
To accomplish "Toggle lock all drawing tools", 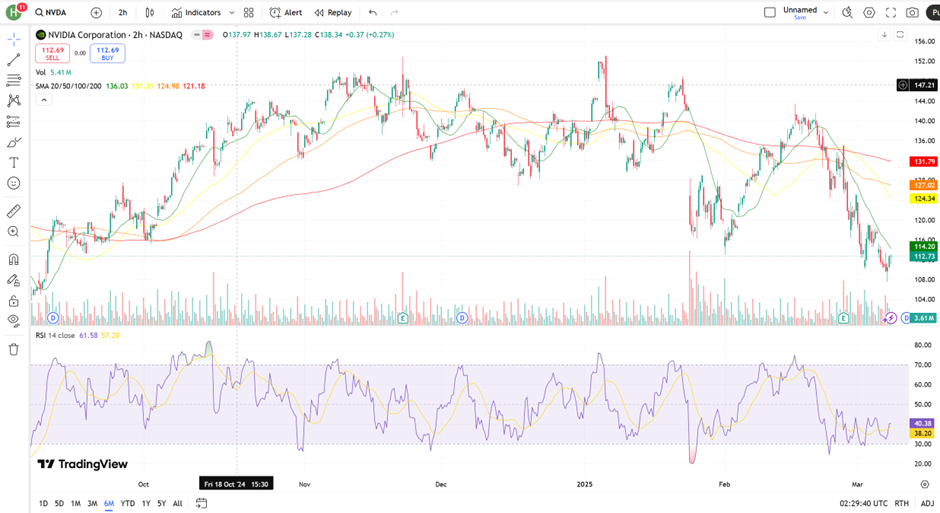I will [14, 300].
